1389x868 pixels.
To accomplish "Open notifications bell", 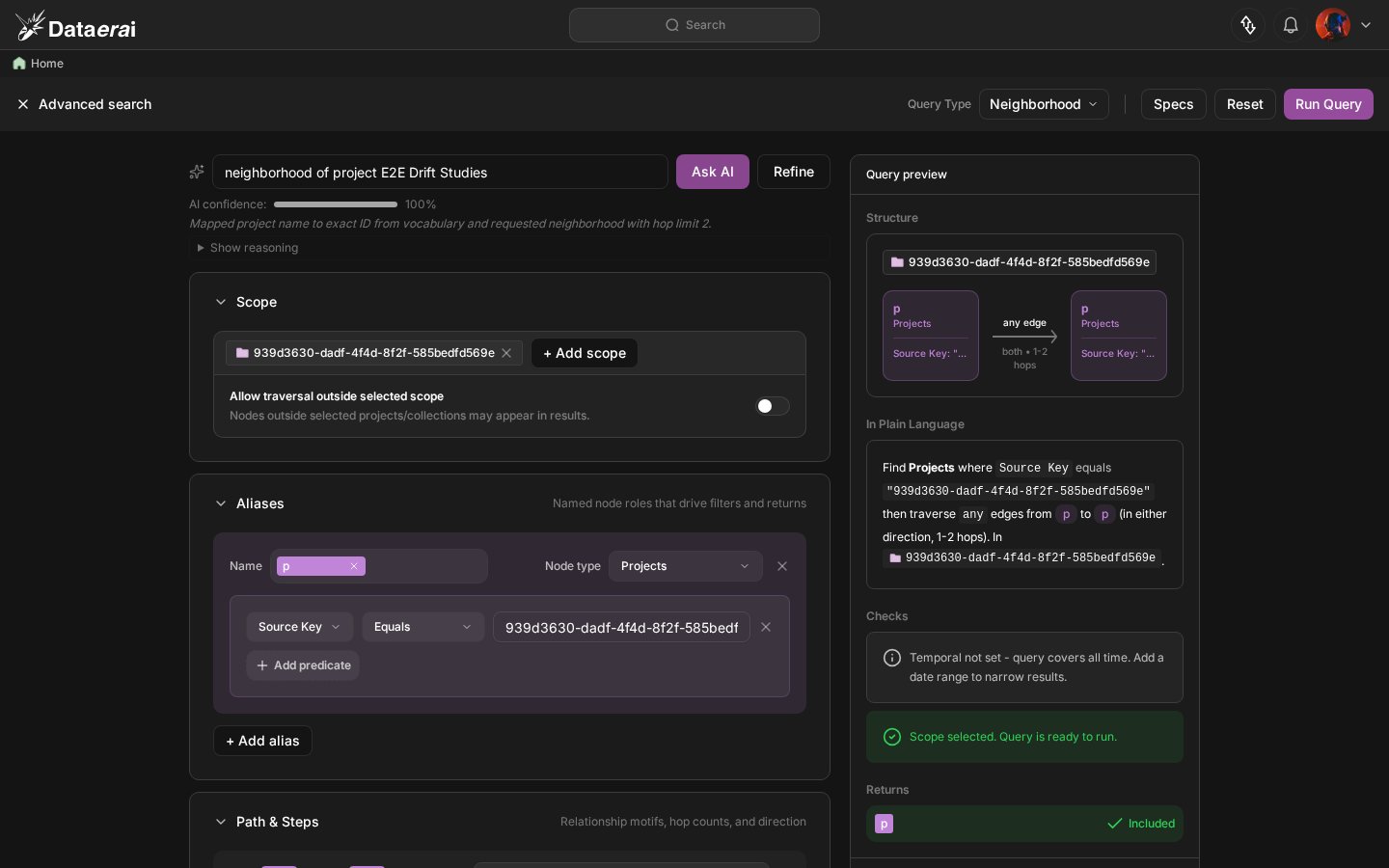I will tap(1291, 25).
